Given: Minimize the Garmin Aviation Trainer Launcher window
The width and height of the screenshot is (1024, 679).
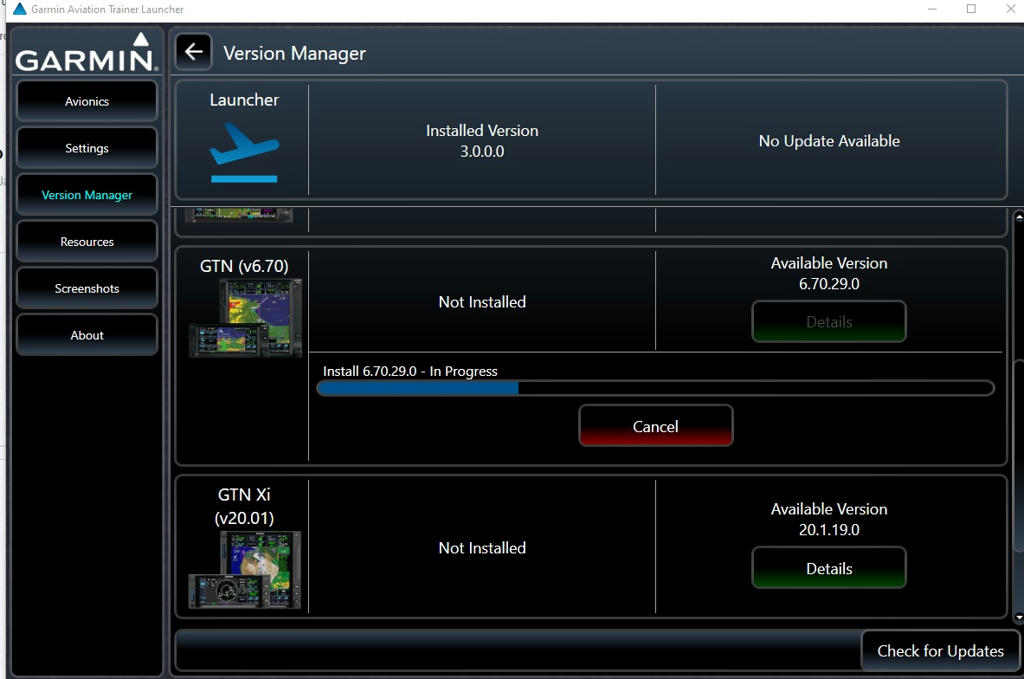Looking at the screenshot, I should coord(932,9).
